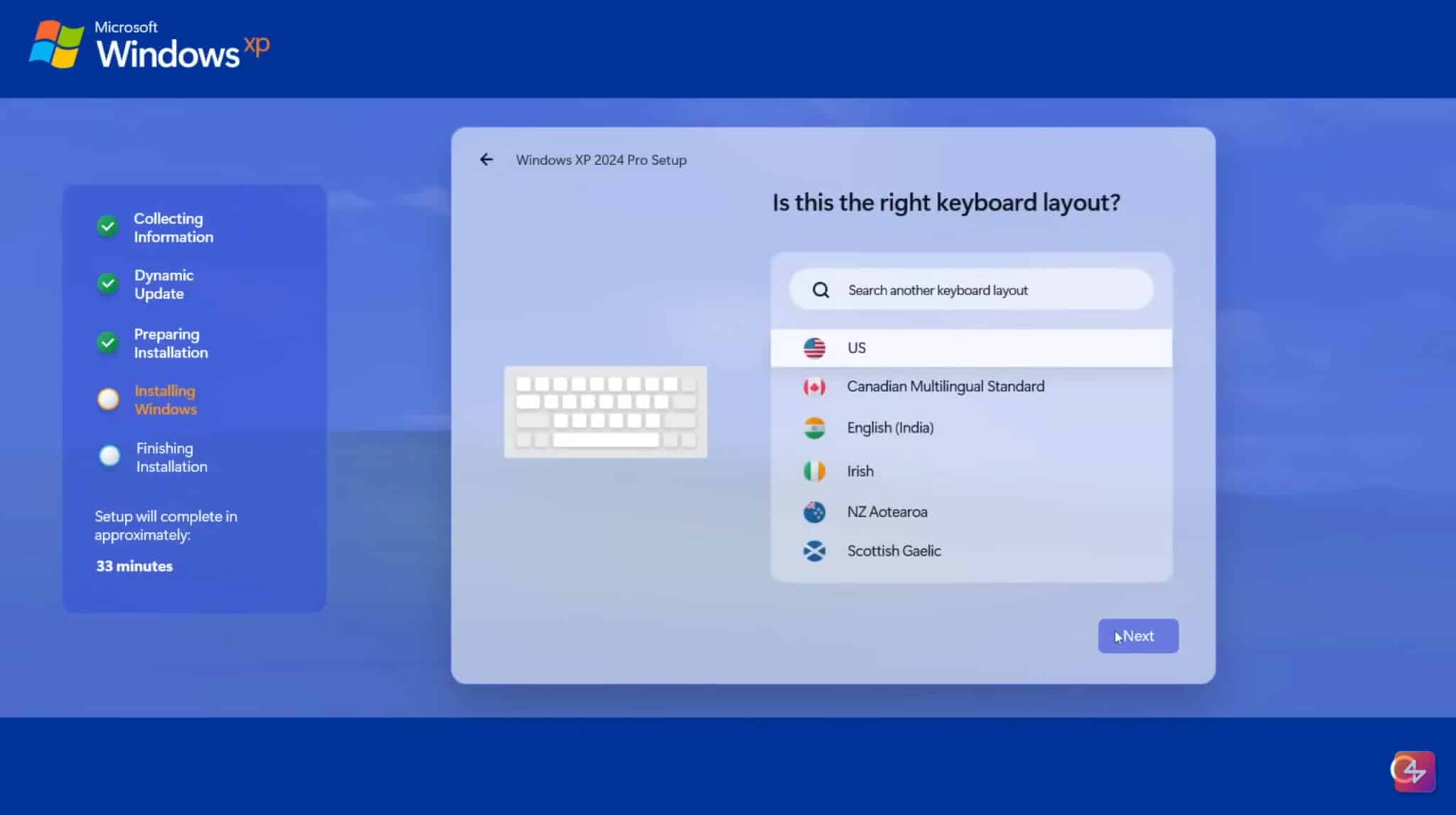Click the lightning bolt icon in corner
1456x815 pixels.
(1413, 771)
